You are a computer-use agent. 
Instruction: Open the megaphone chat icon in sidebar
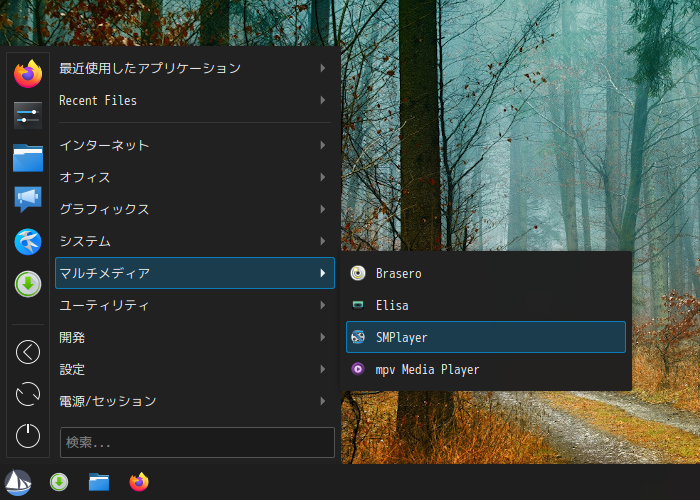pos(28,199)
